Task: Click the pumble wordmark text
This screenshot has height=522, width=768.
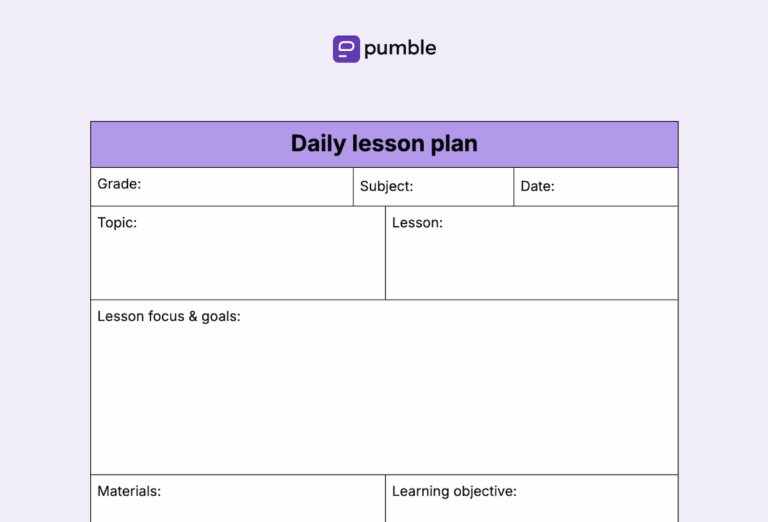Action: click(x=400, y=48)
